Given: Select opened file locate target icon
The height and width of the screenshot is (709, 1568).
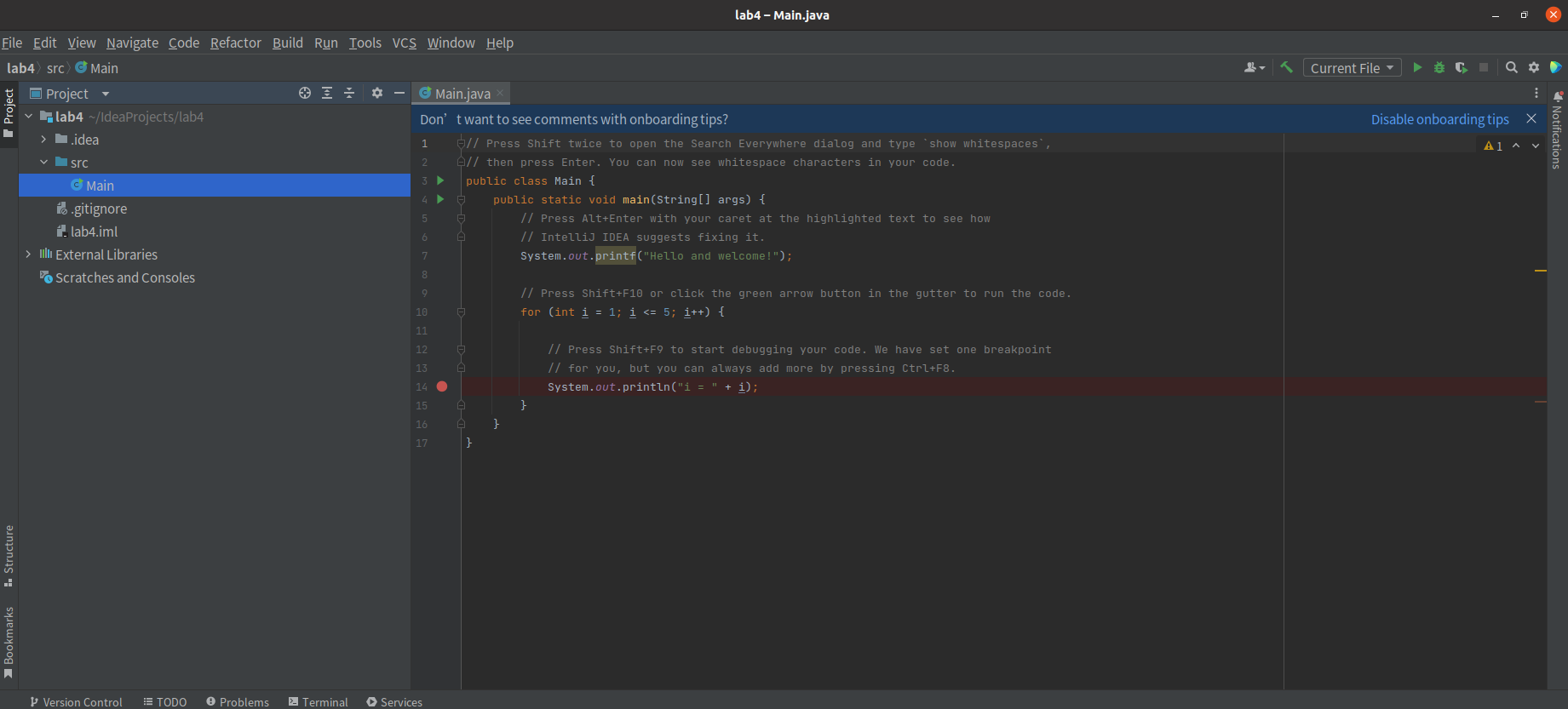Looking at the screenshot, I should (x=305, y=93).
